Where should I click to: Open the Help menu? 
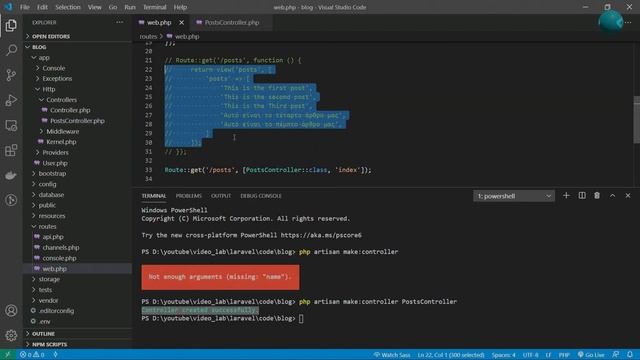[x=180, y=7]
